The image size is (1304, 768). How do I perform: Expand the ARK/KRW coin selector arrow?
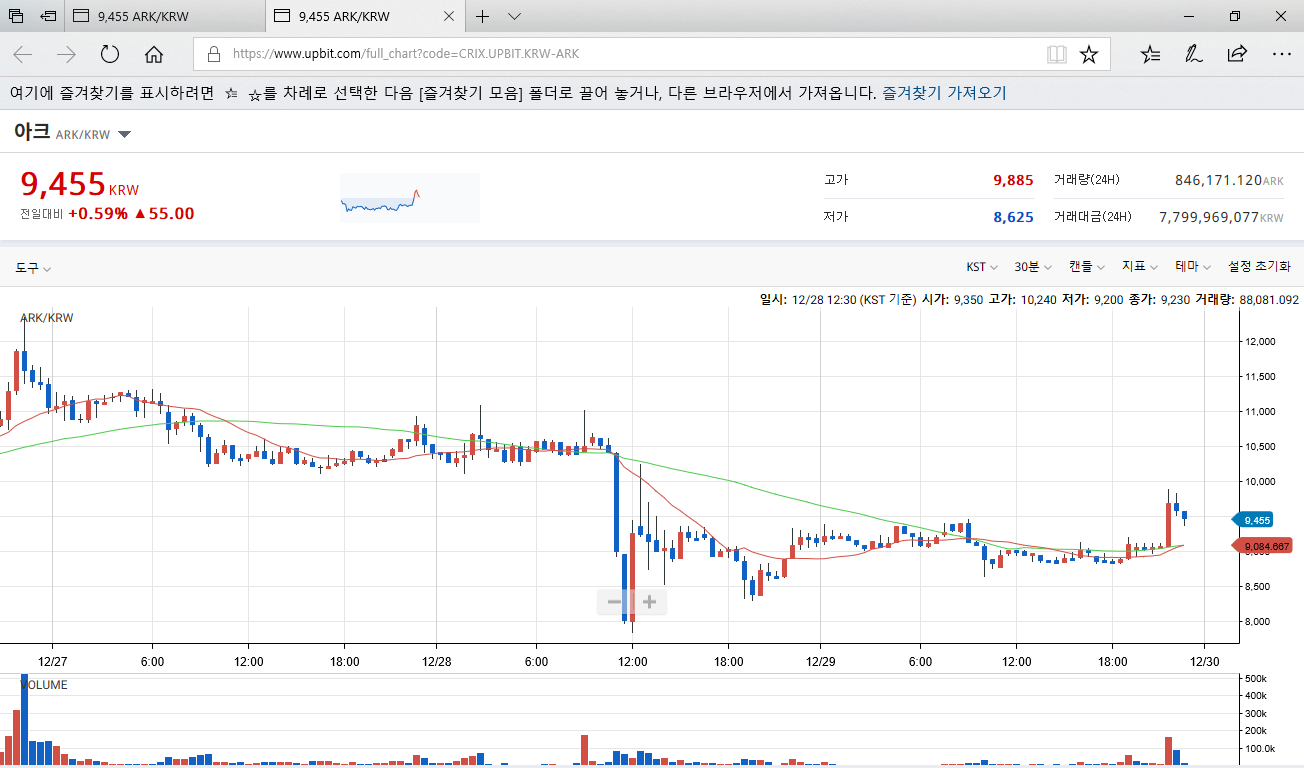tap(124, 133)
